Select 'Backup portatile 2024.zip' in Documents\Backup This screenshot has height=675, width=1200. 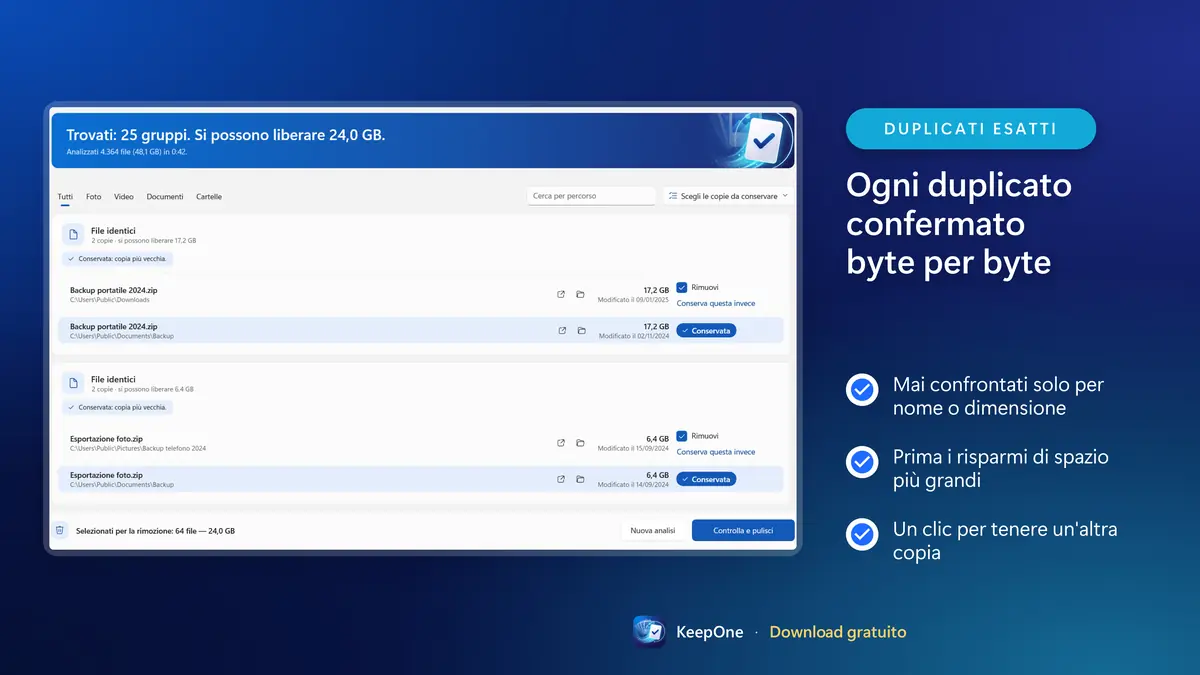coord(114,326)
